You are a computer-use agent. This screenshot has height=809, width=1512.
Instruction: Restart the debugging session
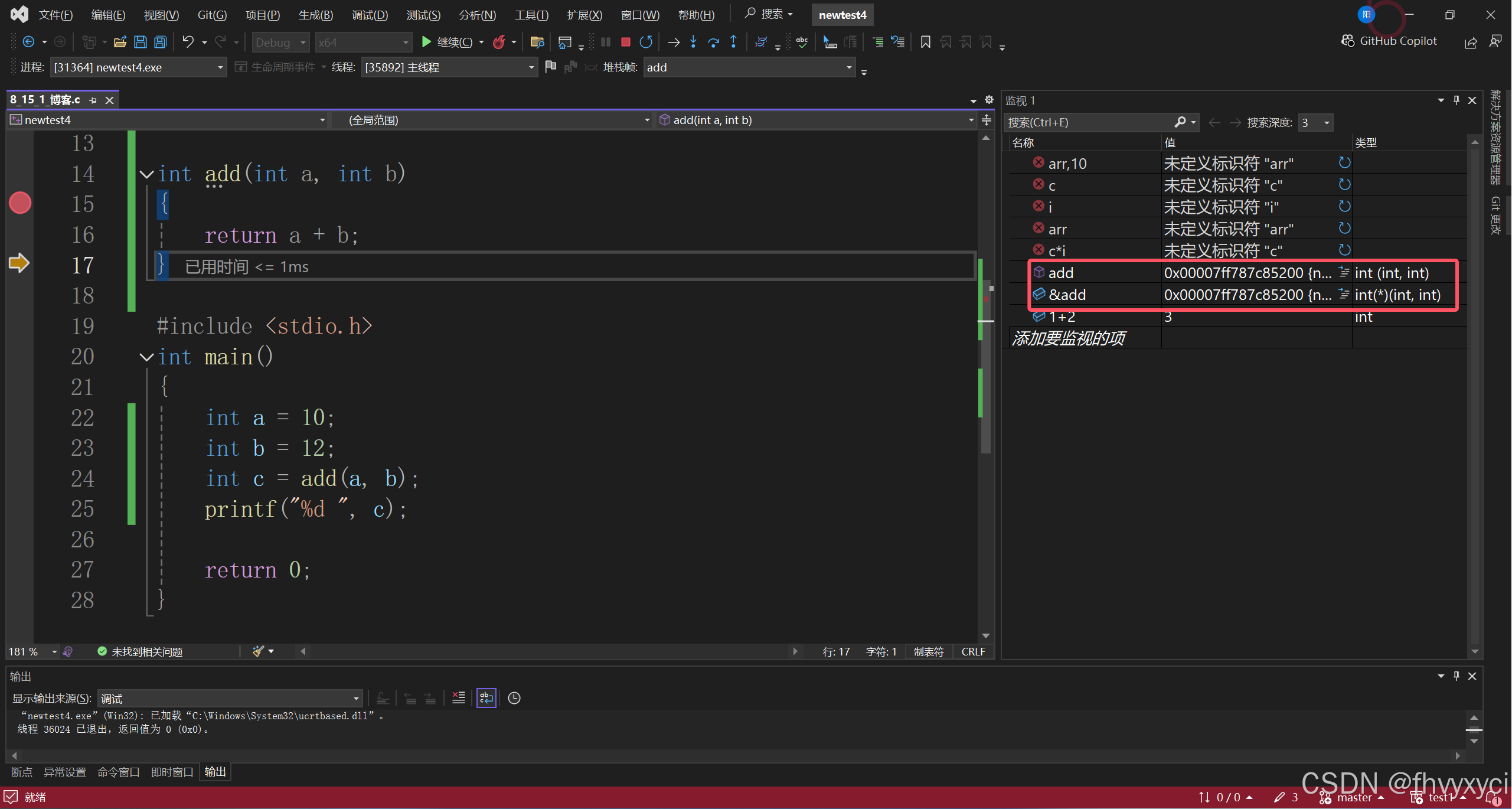coord(646,42)
